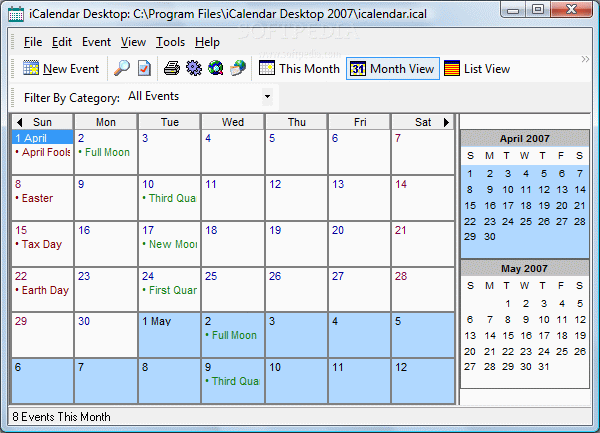Click the New Event toolbar button
Image resolution: width=600 pixels, height=433 pixels.
click(61, 69)
